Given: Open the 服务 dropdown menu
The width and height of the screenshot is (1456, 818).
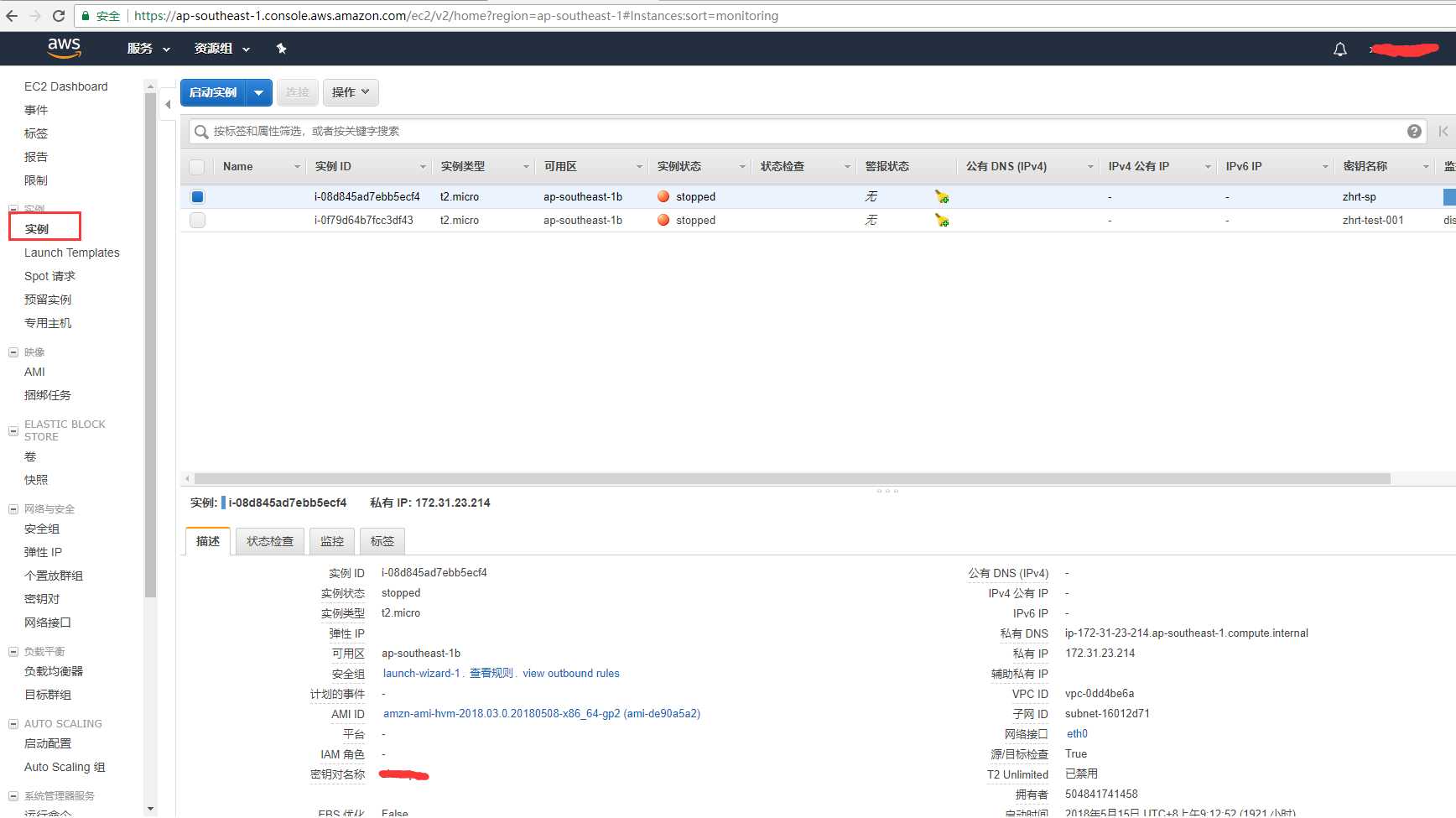Looking at the screenshot, I should pos(148,49).
